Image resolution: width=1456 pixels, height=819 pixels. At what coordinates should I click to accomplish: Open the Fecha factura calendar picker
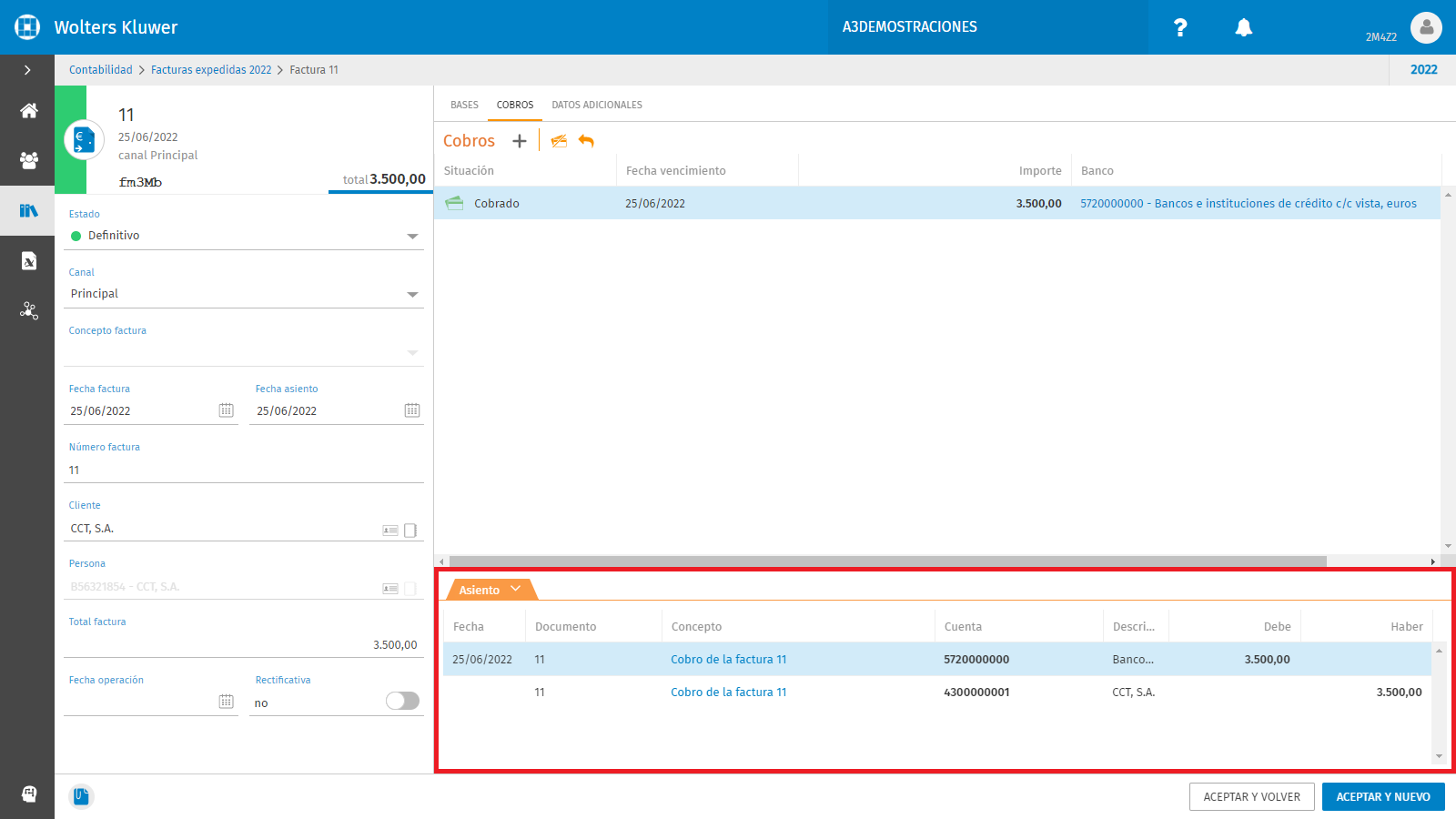pos(227,410)
